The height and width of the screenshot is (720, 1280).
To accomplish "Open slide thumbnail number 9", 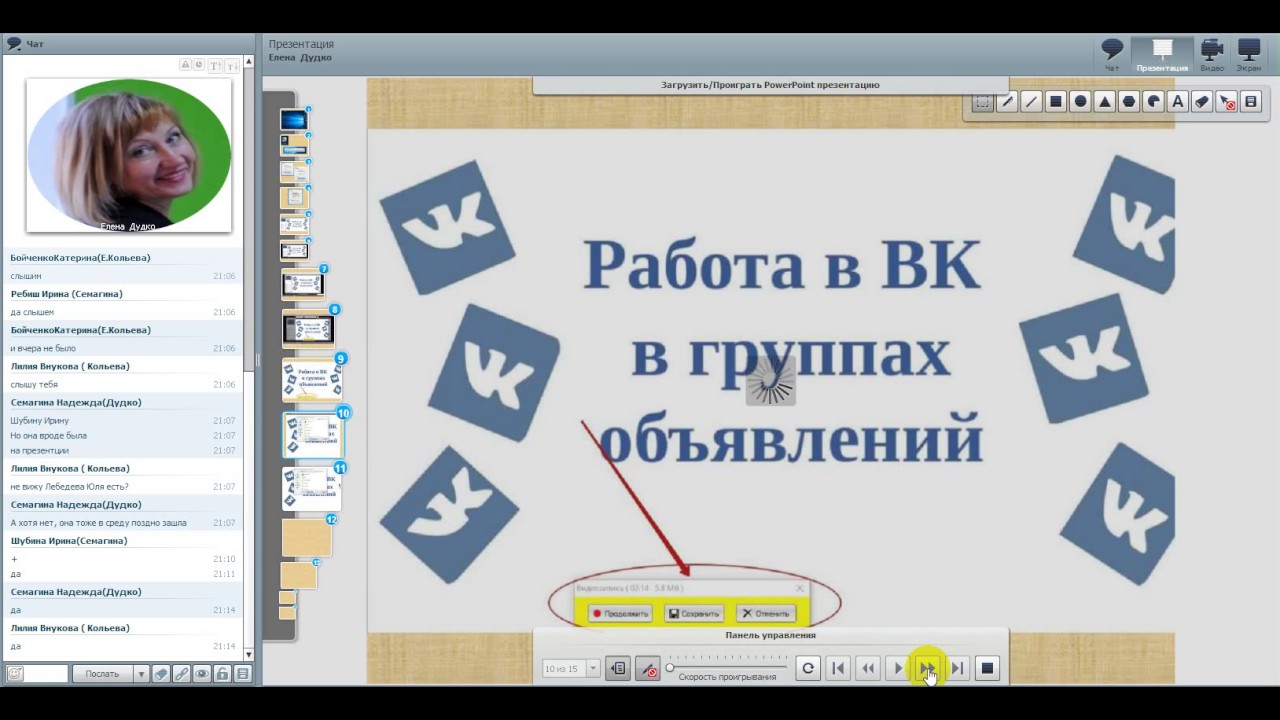I will (x=313, y=381).
